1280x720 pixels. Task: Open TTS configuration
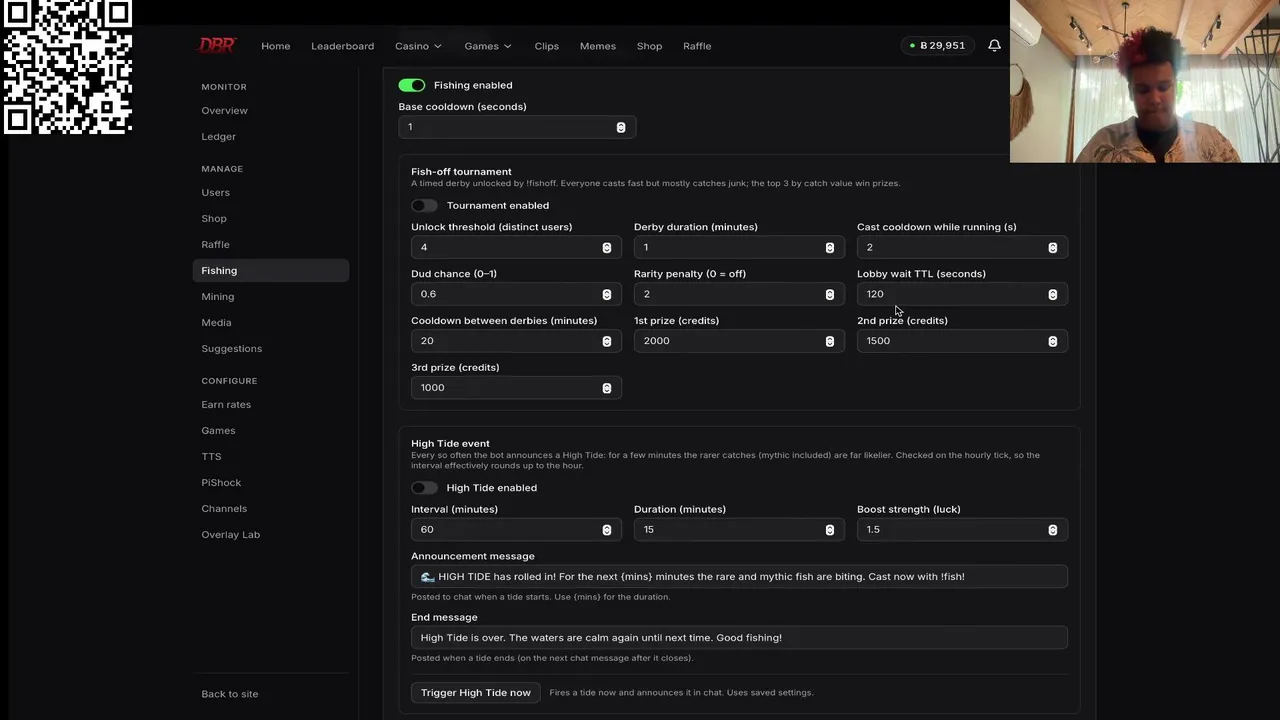point(270,456)
